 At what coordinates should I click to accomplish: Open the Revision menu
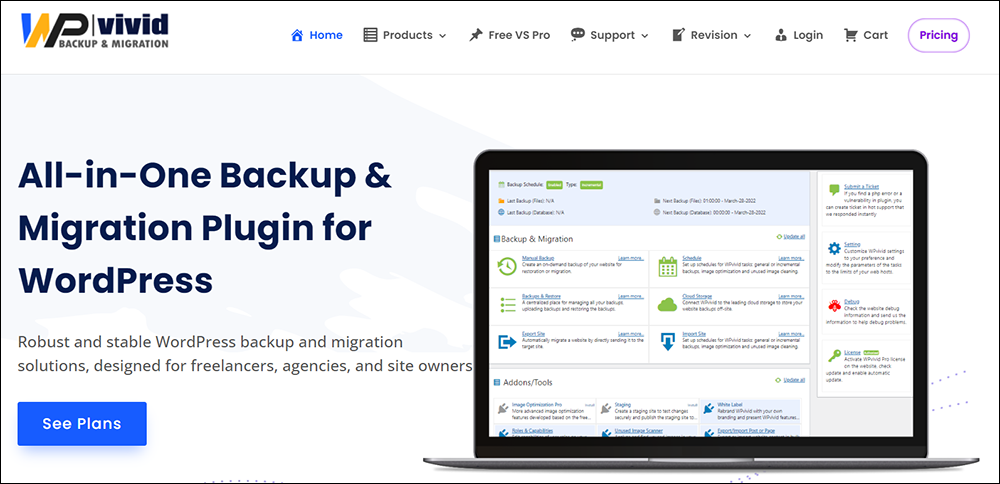(712, 35)
